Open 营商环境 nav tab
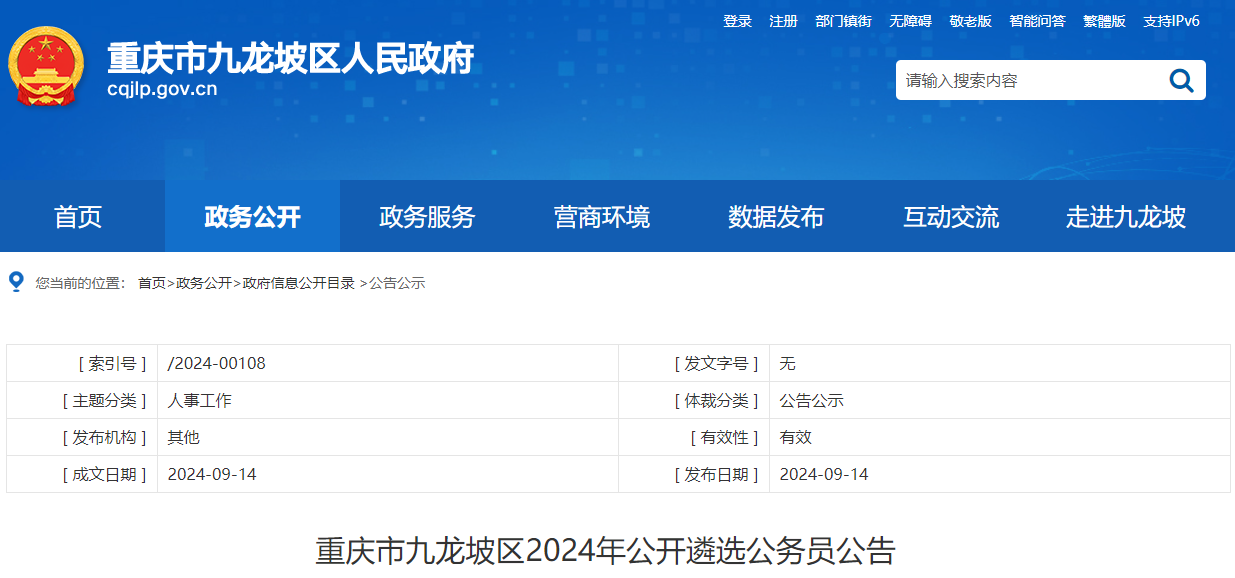This screenshot has height=578, width=1235. coord(602,216)
